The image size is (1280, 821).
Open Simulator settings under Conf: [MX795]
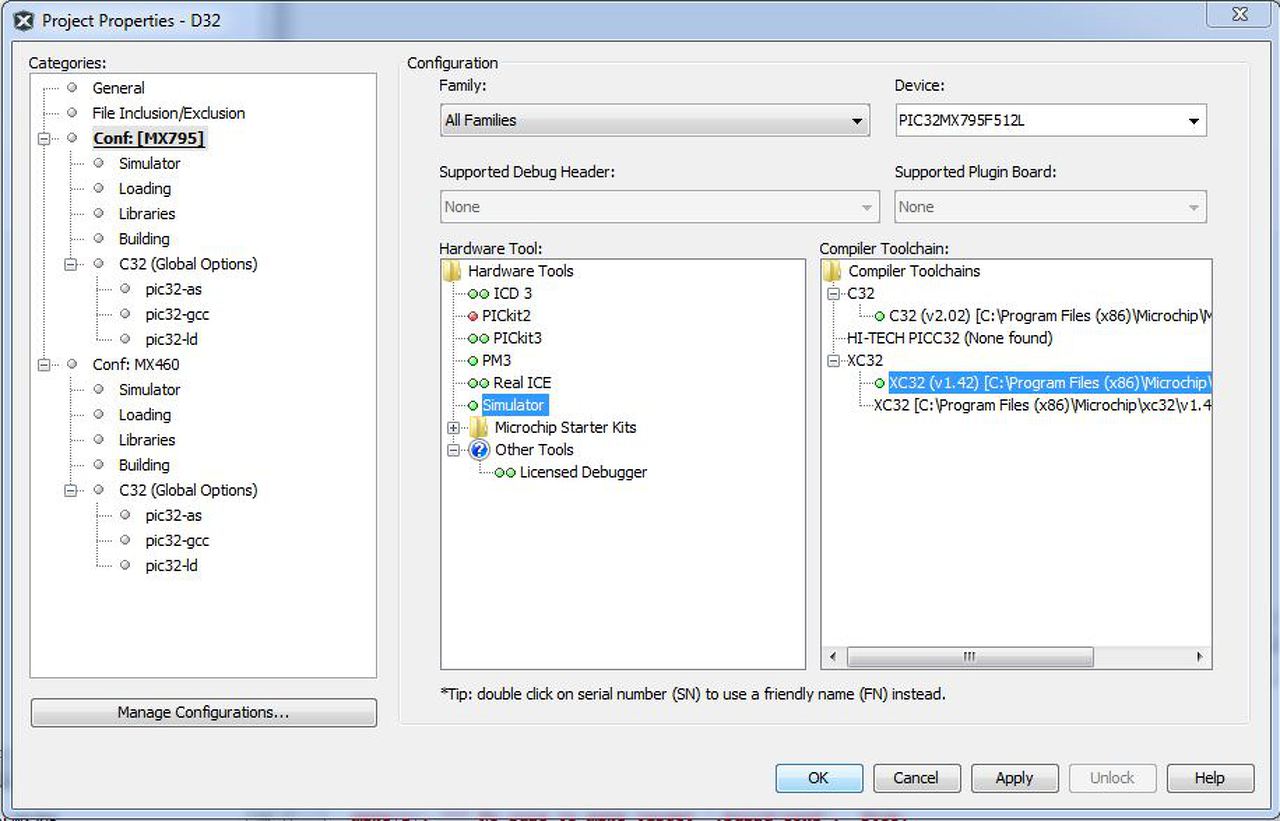tap(149, 164)
